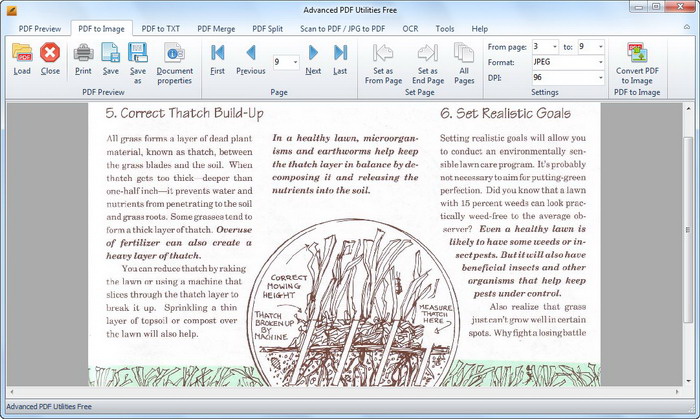Click the heading '5. Correct Thatch Build-Up'

184,113
